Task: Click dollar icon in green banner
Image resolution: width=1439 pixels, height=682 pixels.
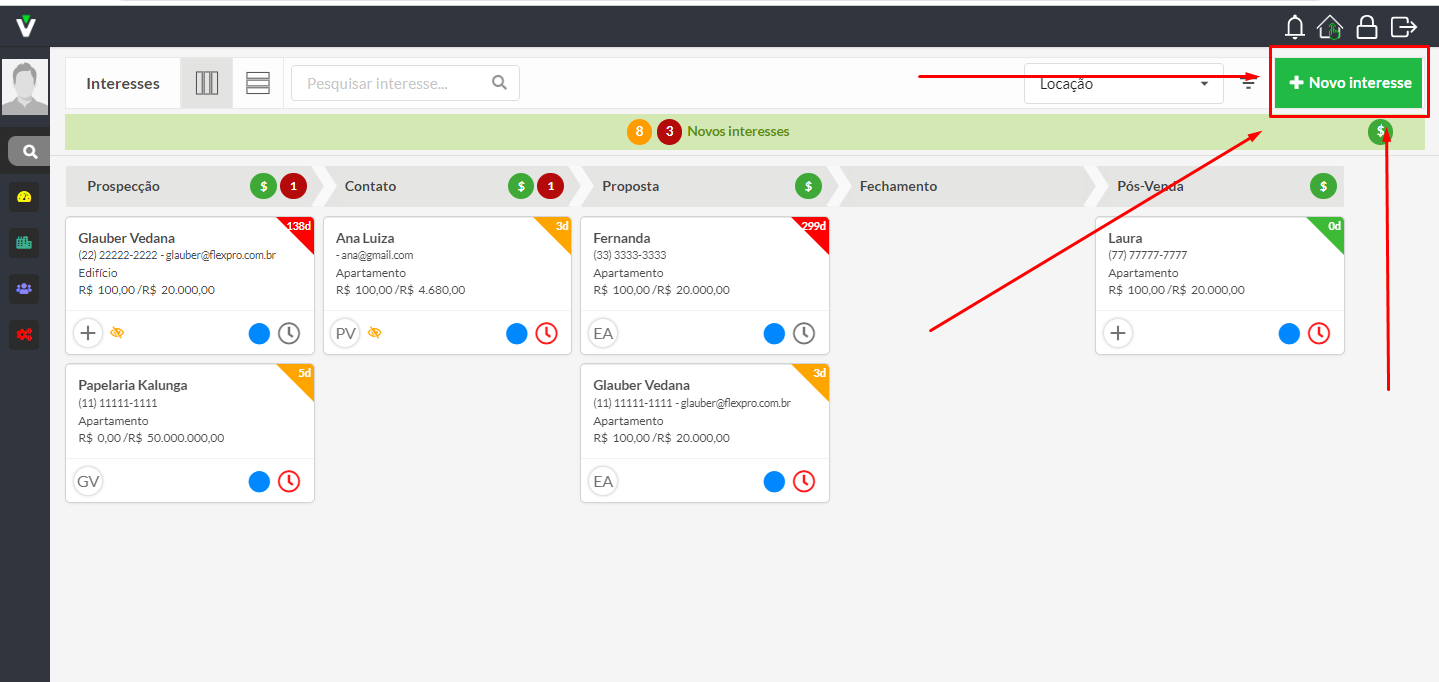Action: 1381,132
